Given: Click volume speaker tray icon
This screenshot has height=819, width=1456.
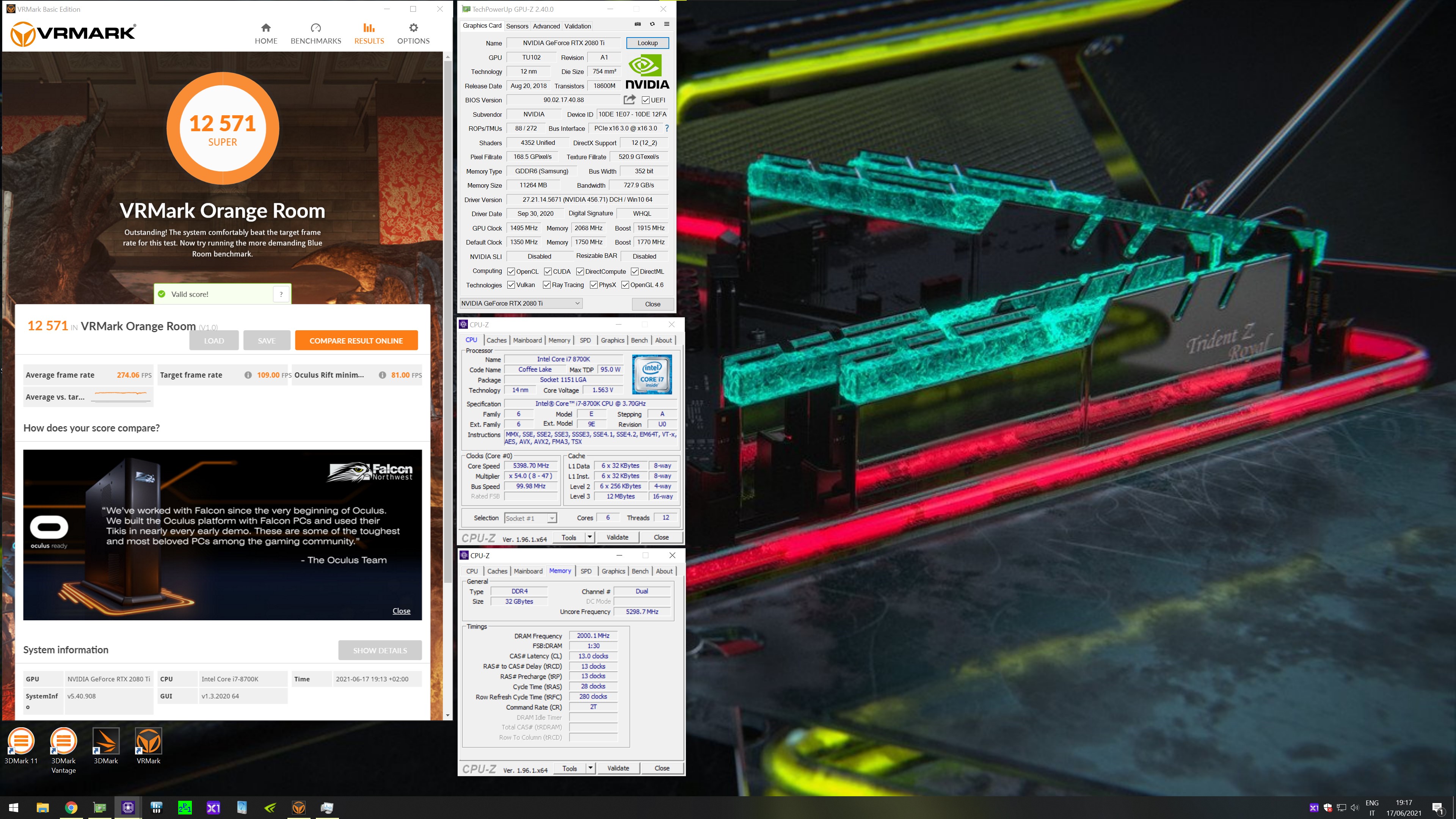Looking at the screenshot, I should point(1355,808).
